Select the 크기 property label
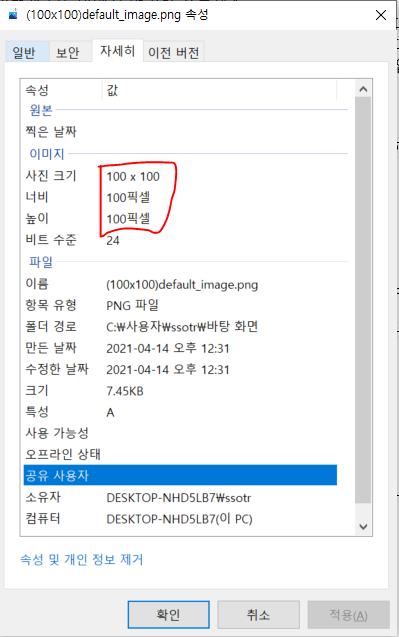This screenshot has width=399, height=637. pyautogui.click(x=37, y=391)
